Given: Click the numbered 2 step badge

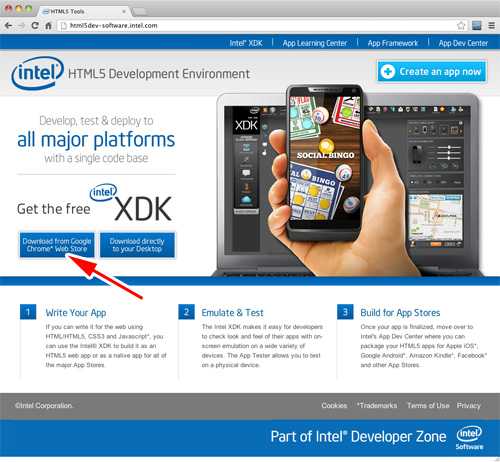Looking at the screenshot, I should [187, 312].
